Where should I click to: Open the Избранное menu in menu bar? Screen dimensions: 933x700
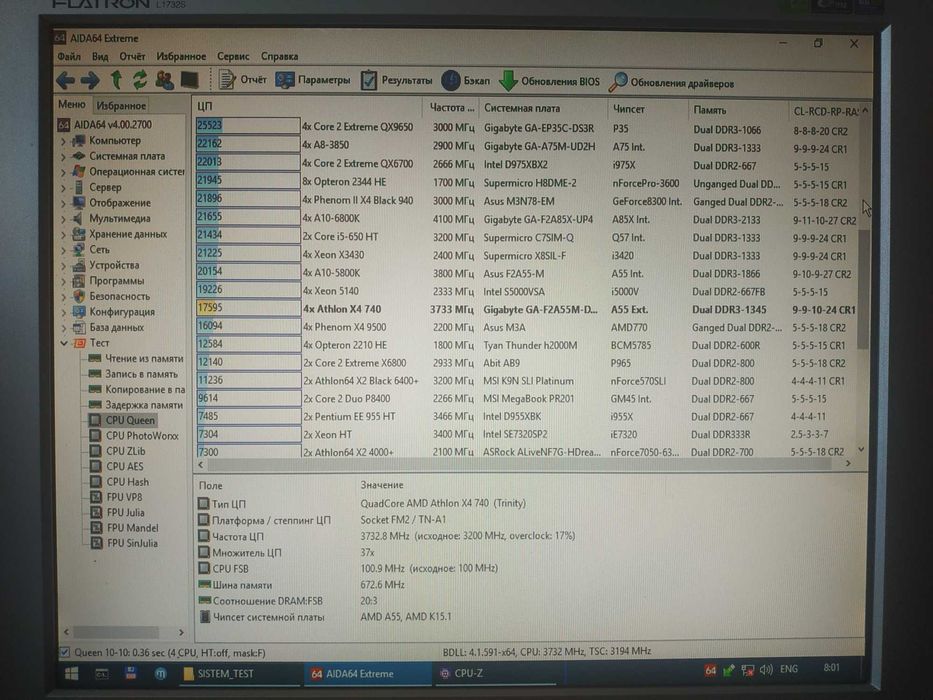tap(181, 57)
